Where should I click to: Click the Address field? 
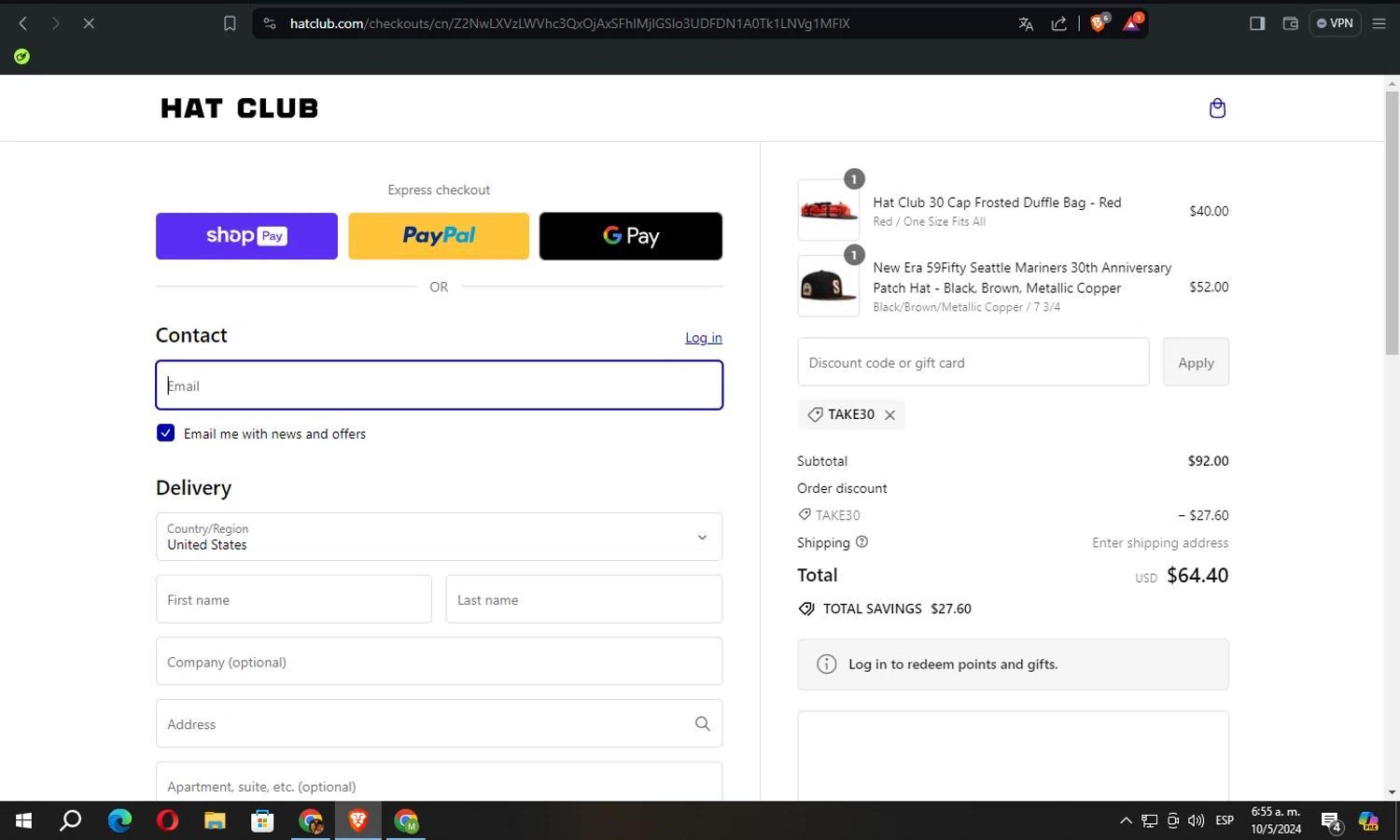pos(439,724)
